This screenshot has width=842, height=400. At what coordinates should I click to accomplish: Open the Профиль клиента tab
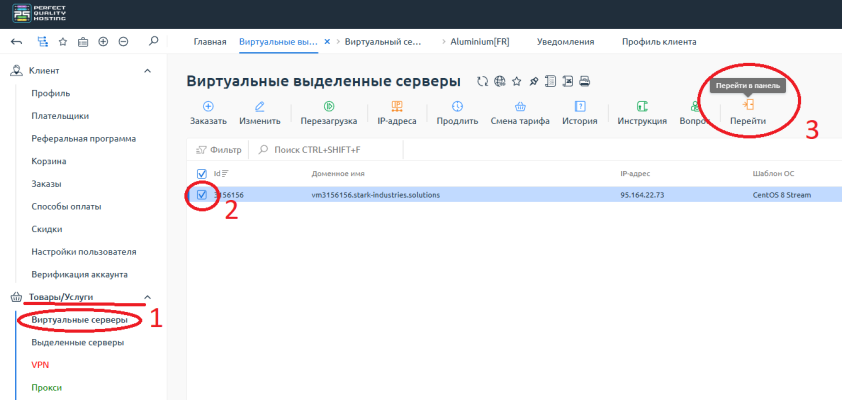[x=659, y=42]
